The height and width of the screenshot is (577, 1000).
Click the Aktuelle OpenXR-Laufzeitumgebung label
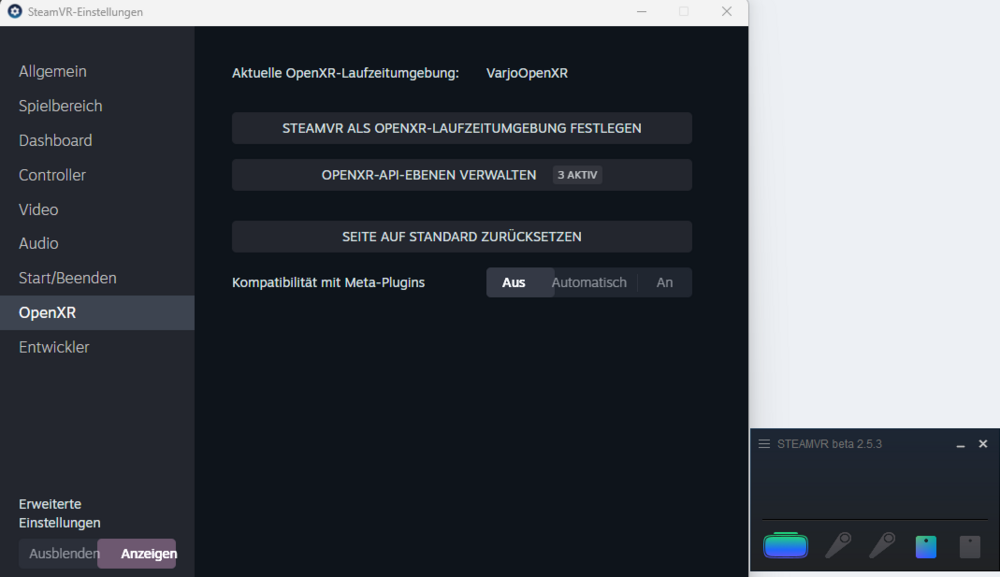point(346,73)
